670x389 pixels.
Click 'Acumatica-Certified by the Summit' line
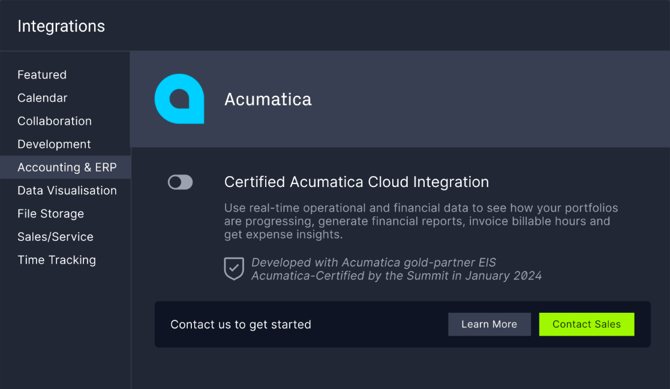coord(396,276)
